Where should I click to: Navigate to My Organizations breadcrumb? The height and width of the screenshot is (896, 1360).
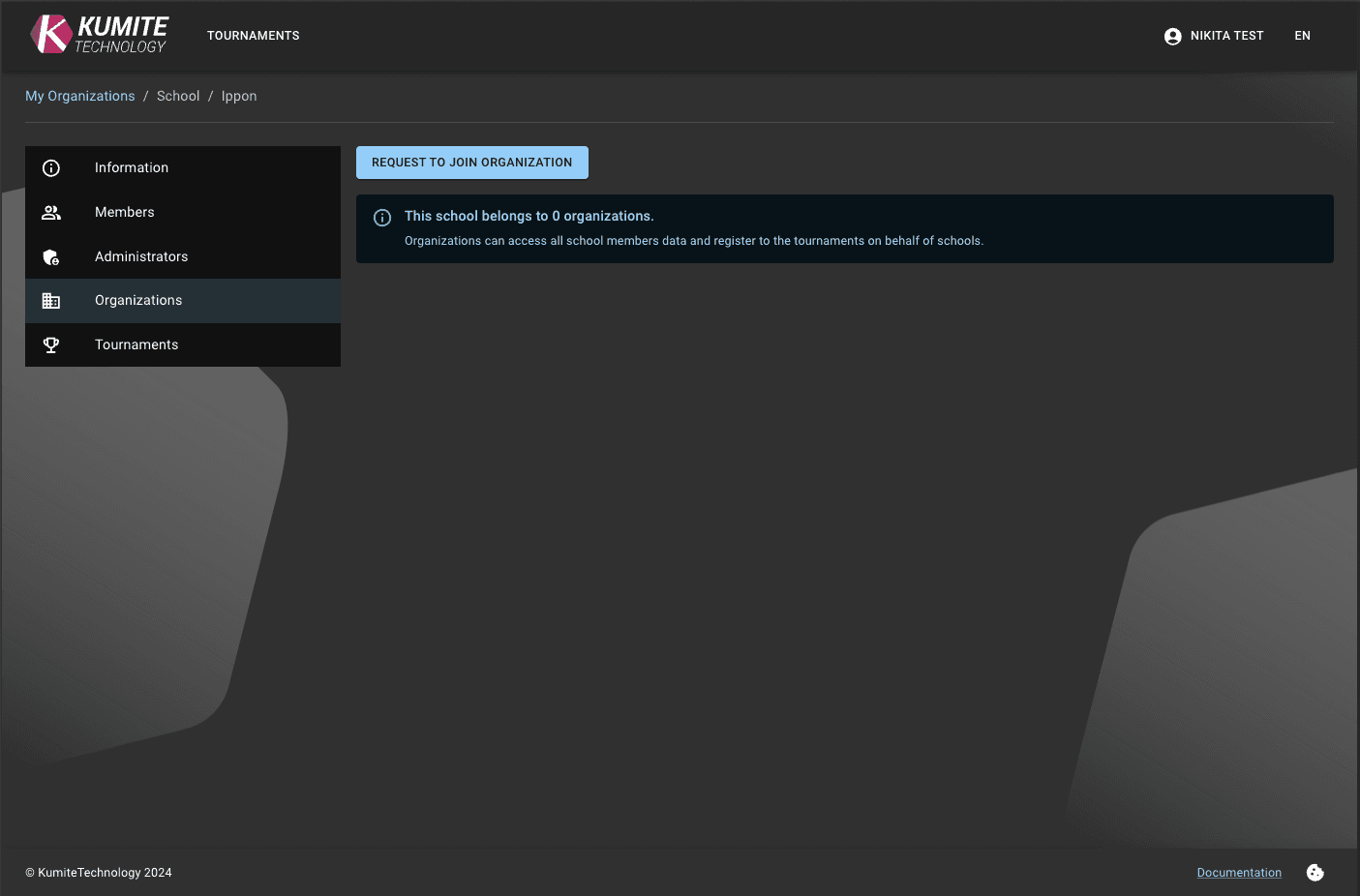[79, 96]
